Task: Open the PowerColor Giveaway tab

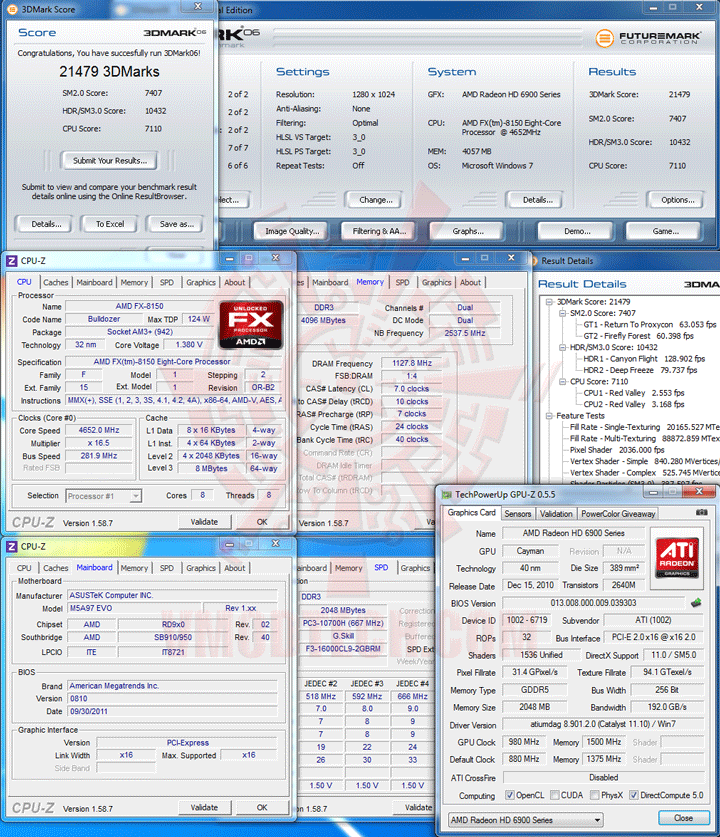Action: click(x=618, y=514)
